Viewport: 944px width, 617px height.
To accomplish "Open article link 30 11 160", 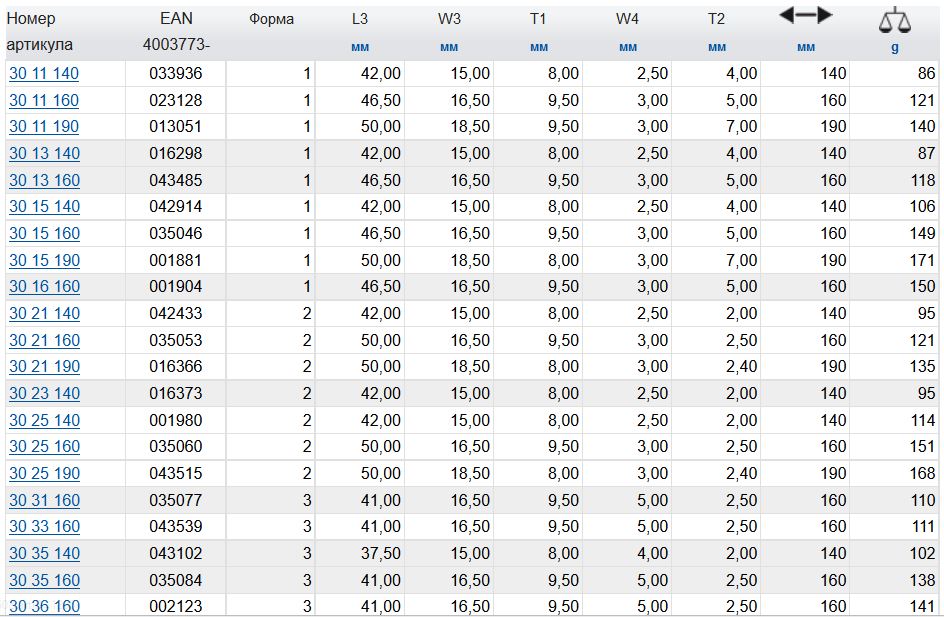I will point(44,101).
